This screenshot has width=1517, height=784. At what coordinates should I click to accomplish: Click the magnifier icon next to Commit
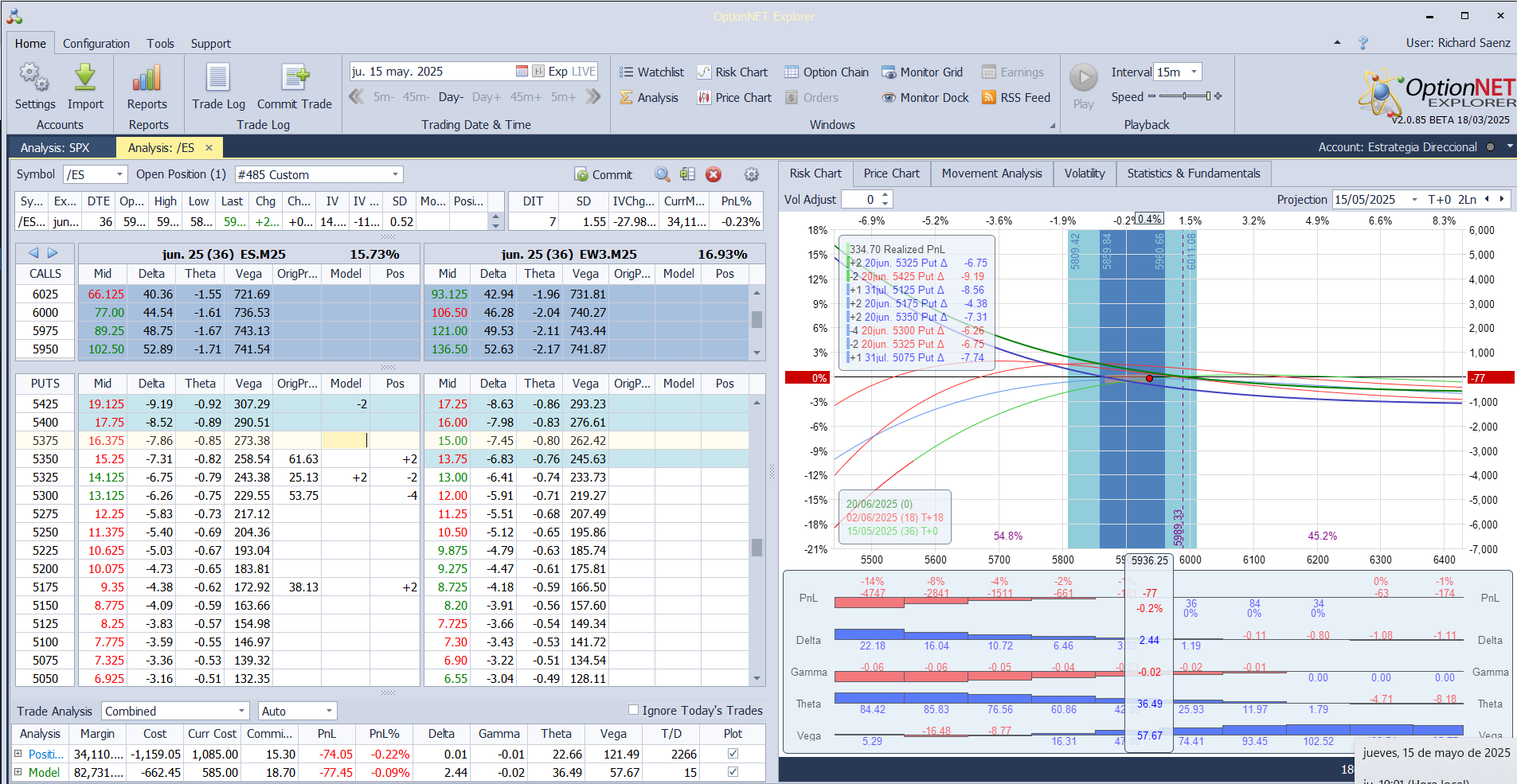662,174
